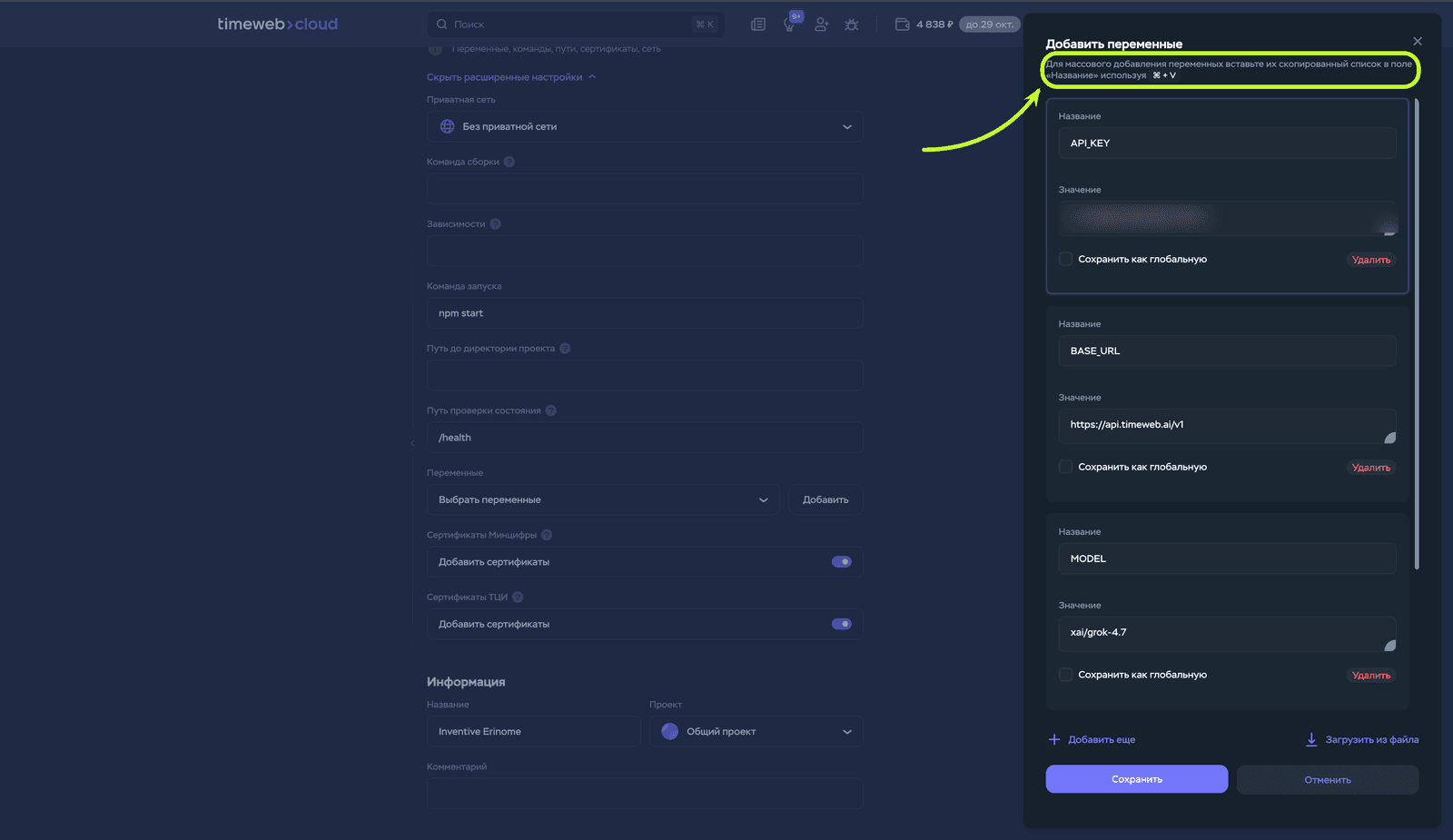Click the help icon next to Зависимости
This screenshot has height=840, width=1453.
click(496, 224)
